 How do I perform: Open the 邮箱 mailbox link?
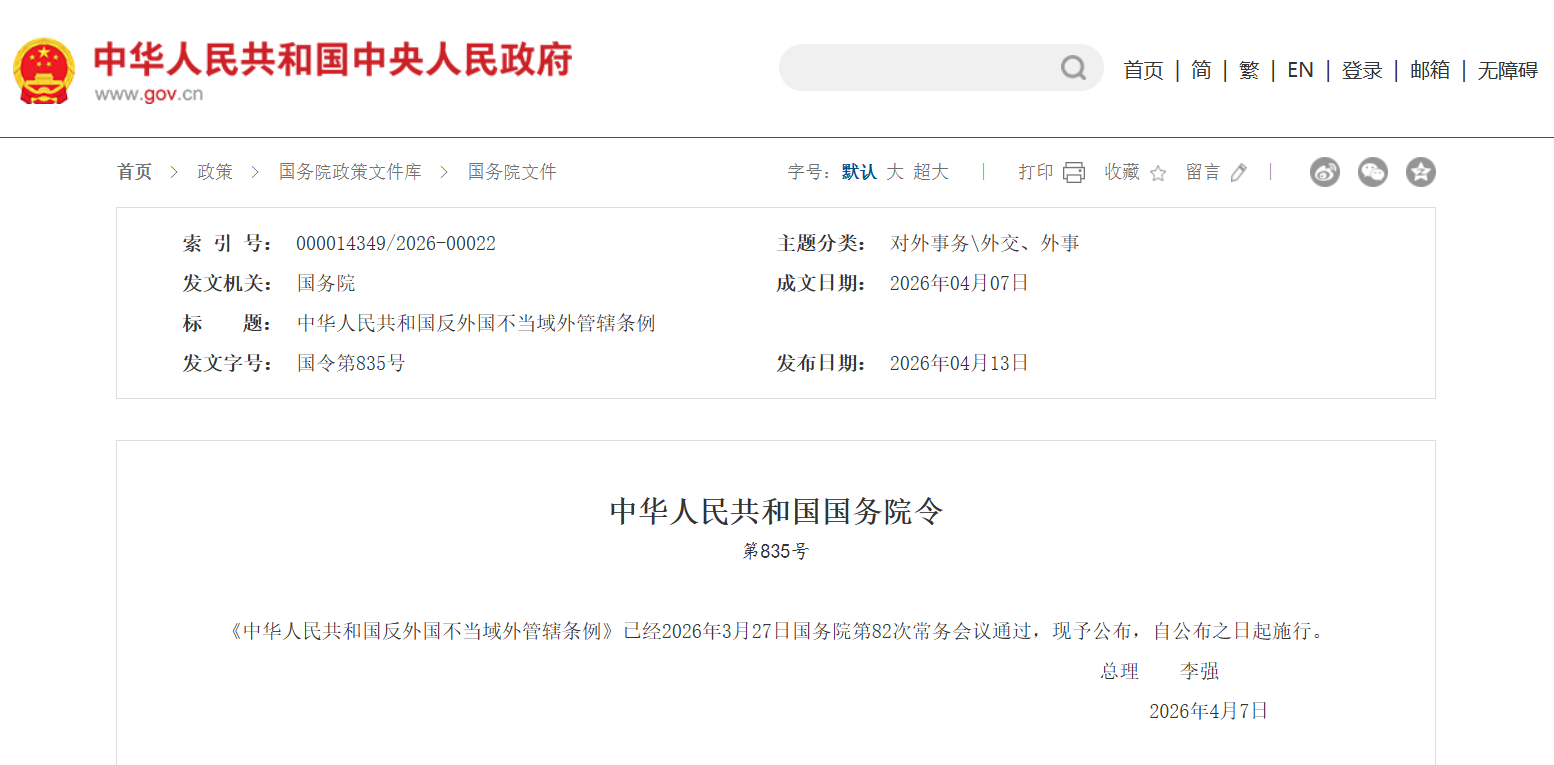pyautogui.click(x=1429, y=69)
